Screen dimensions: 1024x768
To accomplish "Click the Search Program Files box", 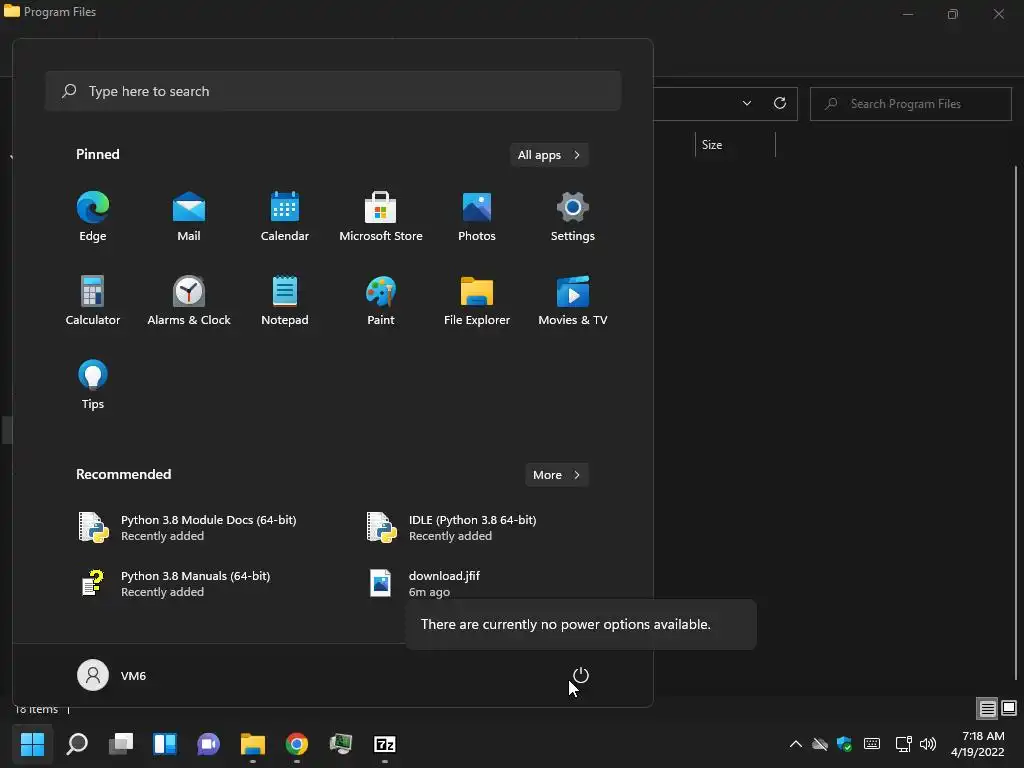I will pyautogui.click(x=910, y=104).
